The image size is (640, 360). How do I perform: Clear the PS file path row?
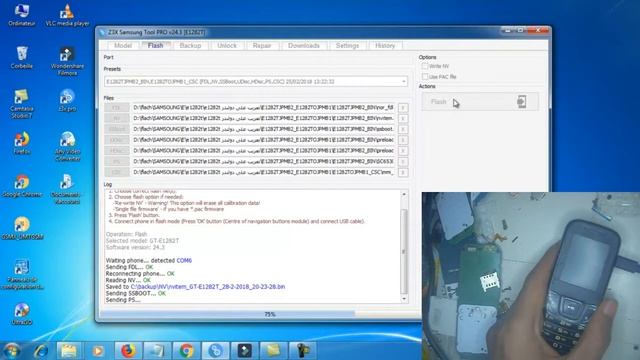pyautogui.click(x=403, y=162)
